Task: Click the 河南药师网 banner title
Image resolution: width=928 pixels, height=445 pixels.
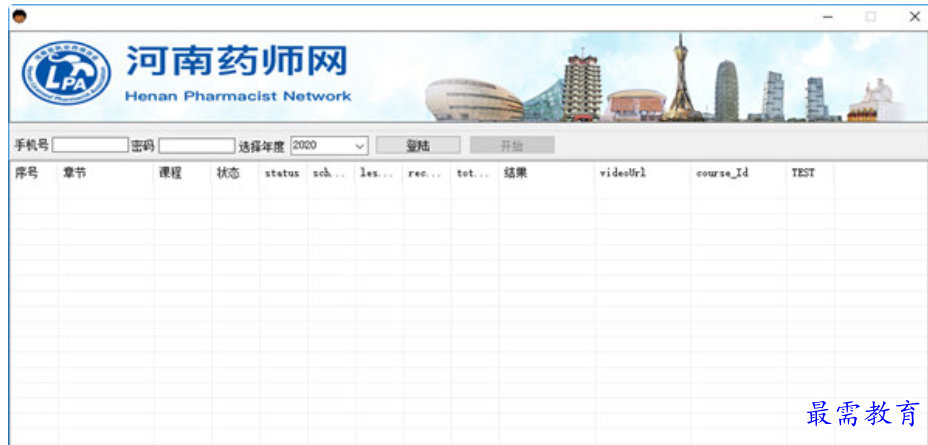Action: click(x=237, y=62)
